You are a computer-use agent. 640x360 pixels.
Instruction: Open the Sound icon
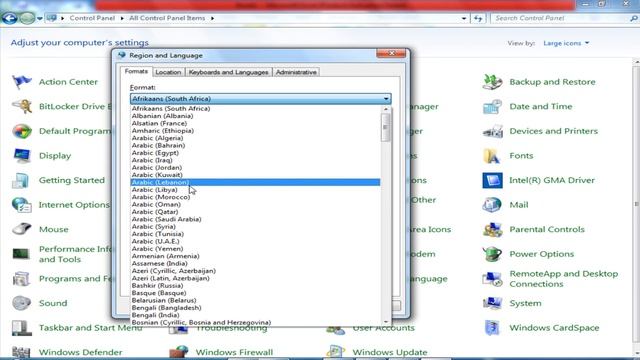click(22, 303)
